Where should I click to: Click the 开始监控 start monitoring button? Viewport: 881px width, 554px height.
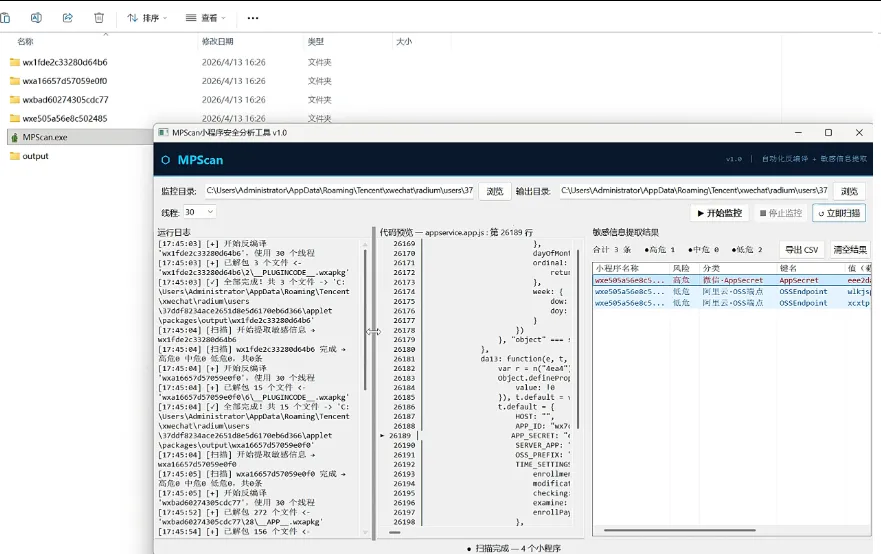[720, 213]
